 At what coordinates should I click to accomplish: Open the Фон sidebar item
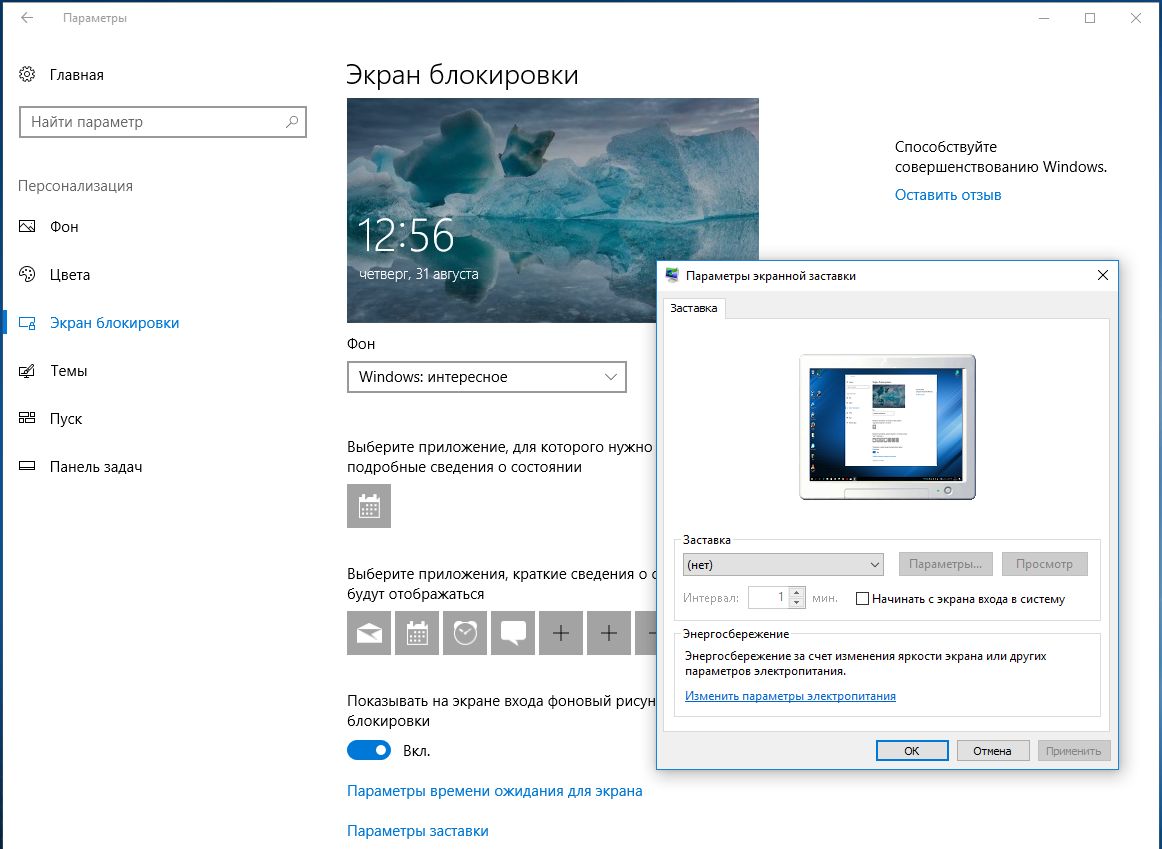coord(64,227)
